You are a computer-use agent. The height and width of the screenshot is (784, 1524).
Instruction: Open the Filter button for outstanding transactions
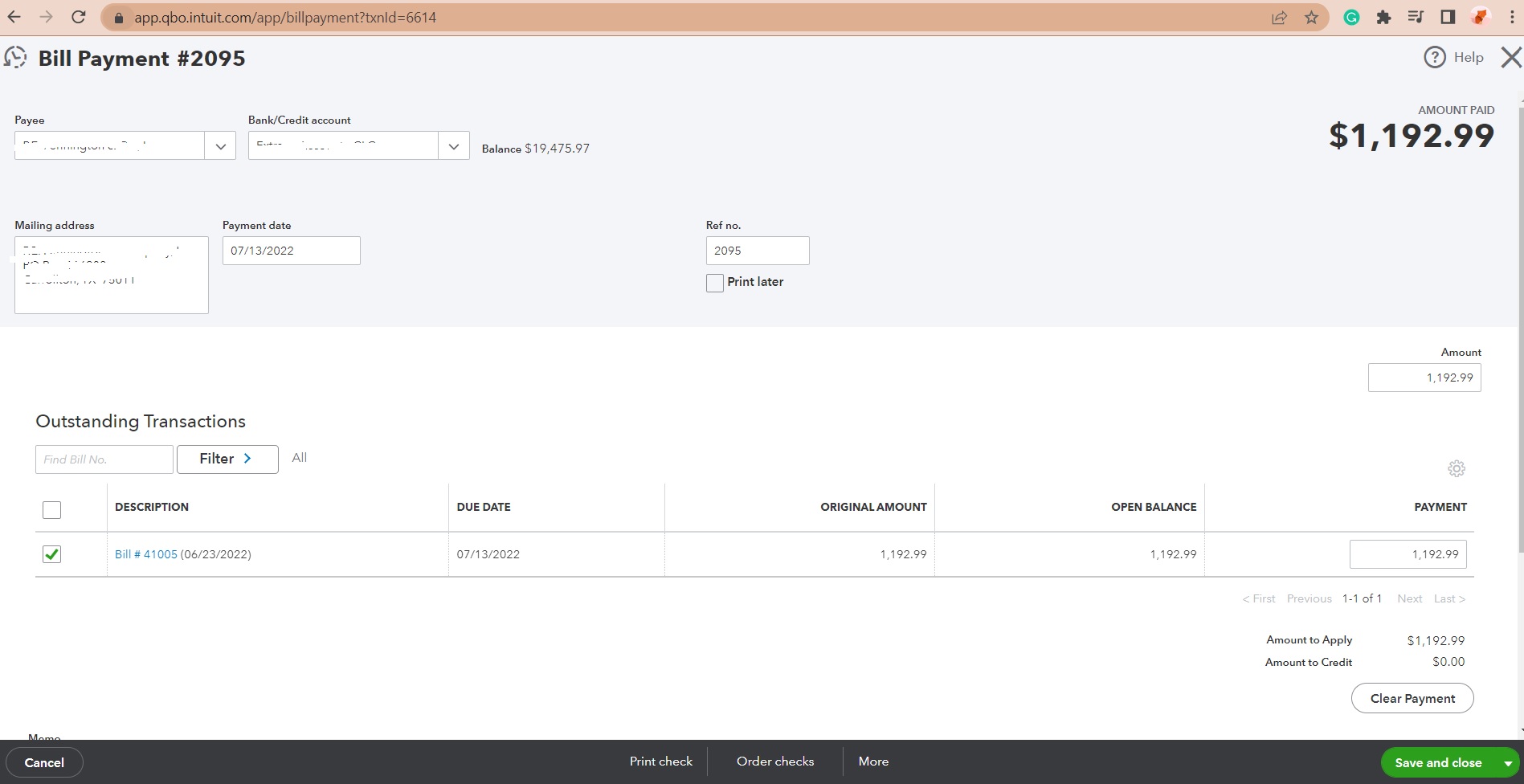coord(227,459)
